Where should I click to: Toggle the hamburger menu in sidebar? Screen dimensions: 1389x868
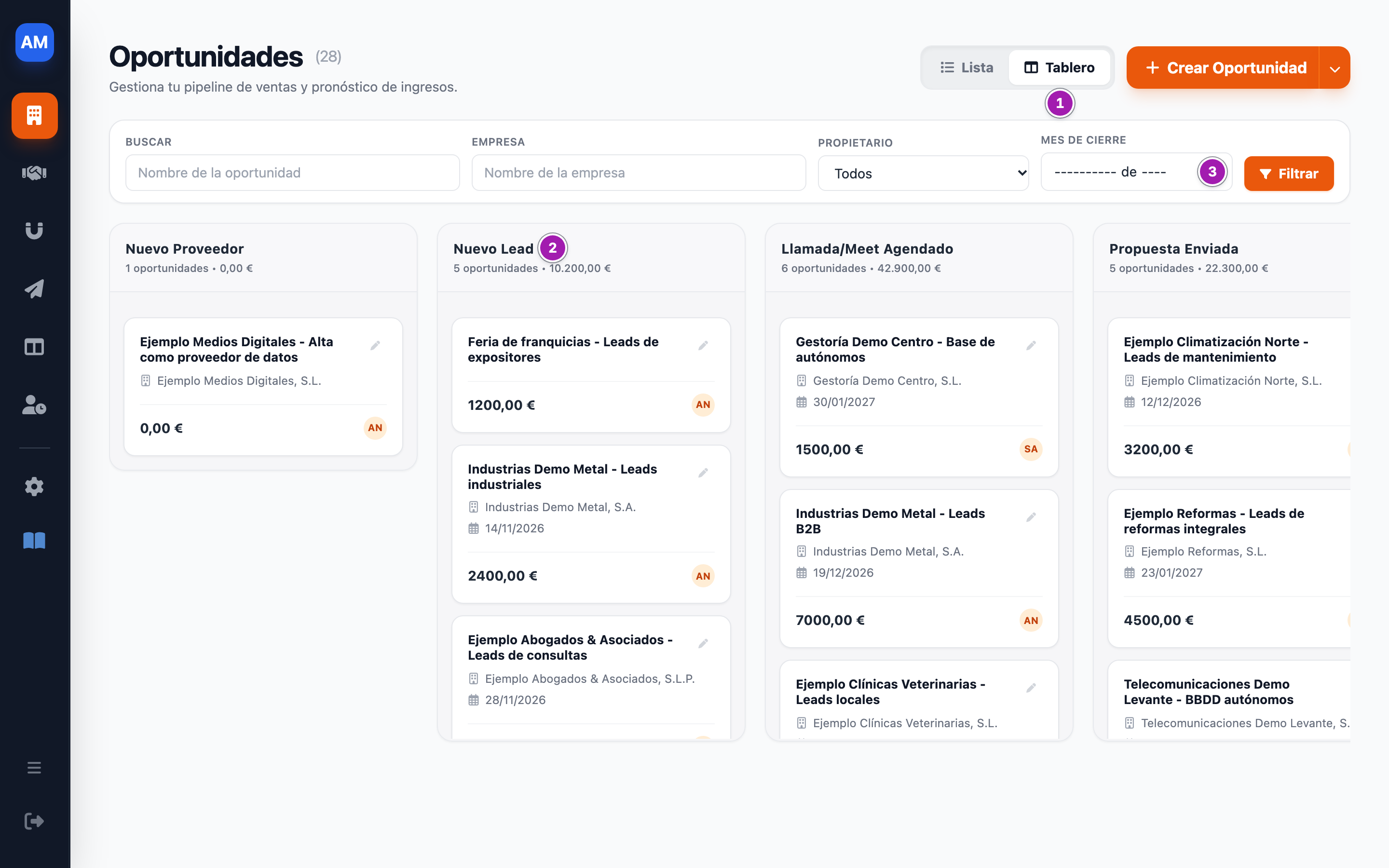pyautogui.click(x=34, y=768)
